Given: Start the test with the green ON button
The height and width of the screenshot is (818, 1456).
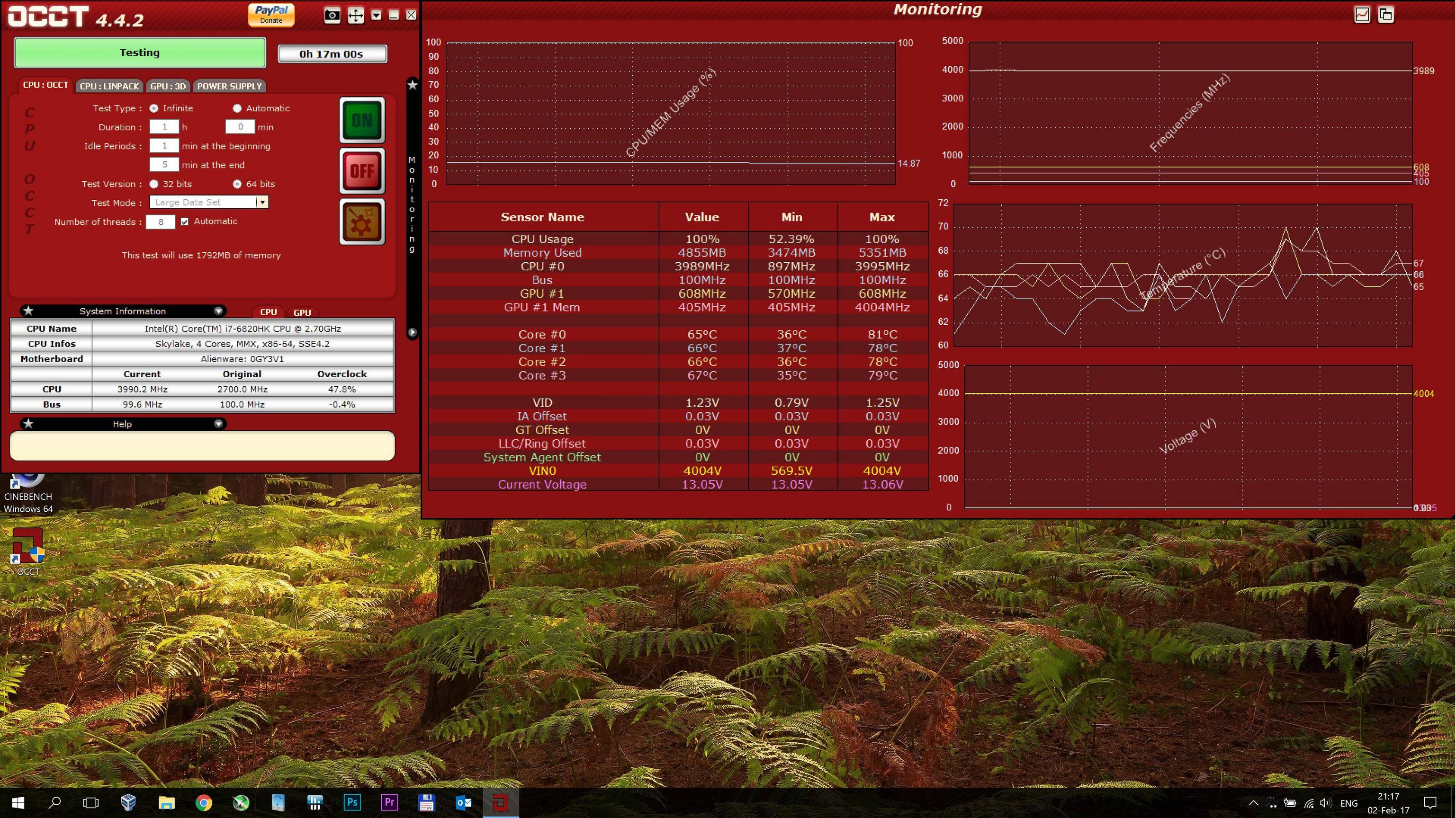Looking at the screenshot, I should click(x=362, y=120).
